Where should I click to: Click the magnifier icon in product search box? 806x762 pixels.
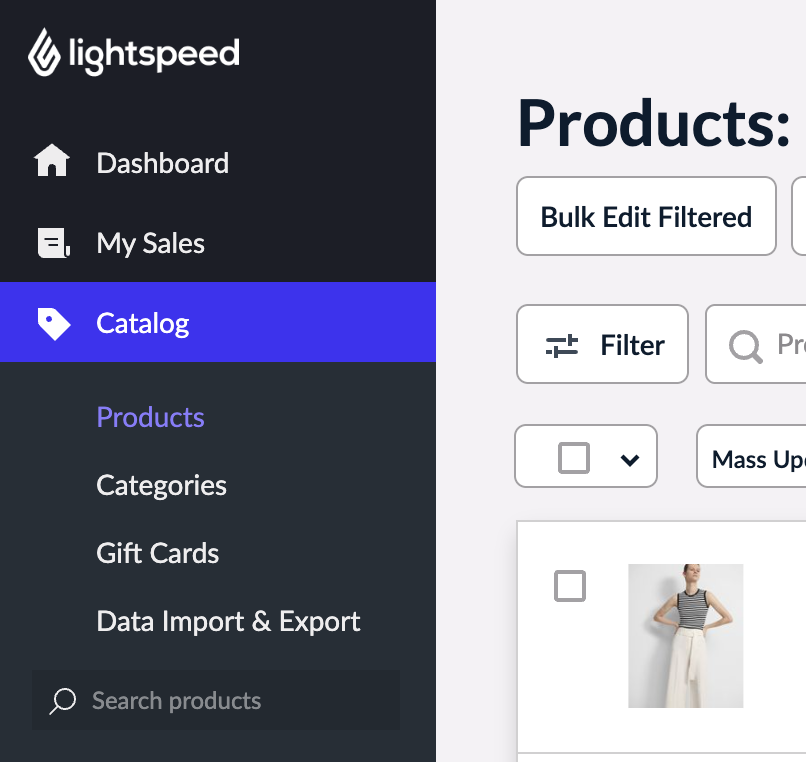745,347
